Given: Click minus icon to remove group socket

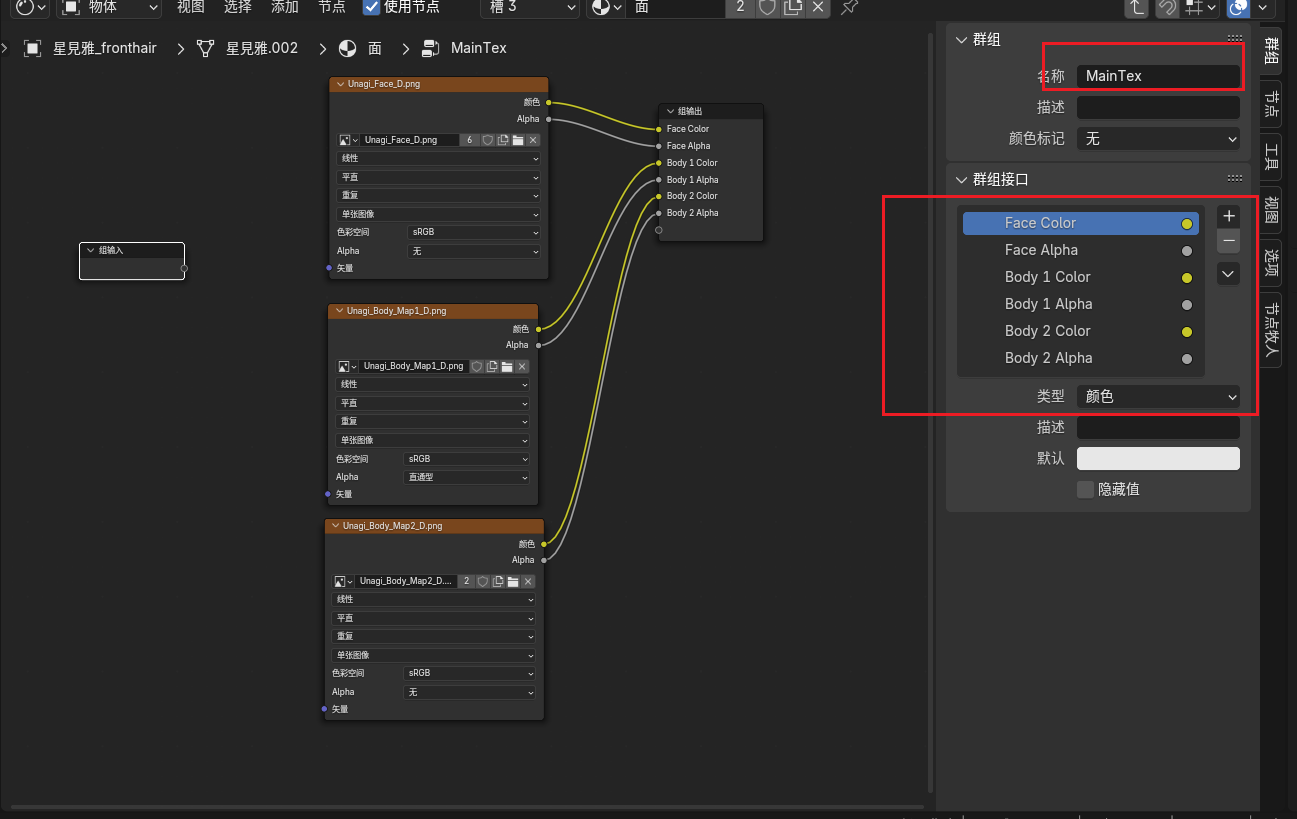Looking at the screenshot, I should [x=1229, y=242].
